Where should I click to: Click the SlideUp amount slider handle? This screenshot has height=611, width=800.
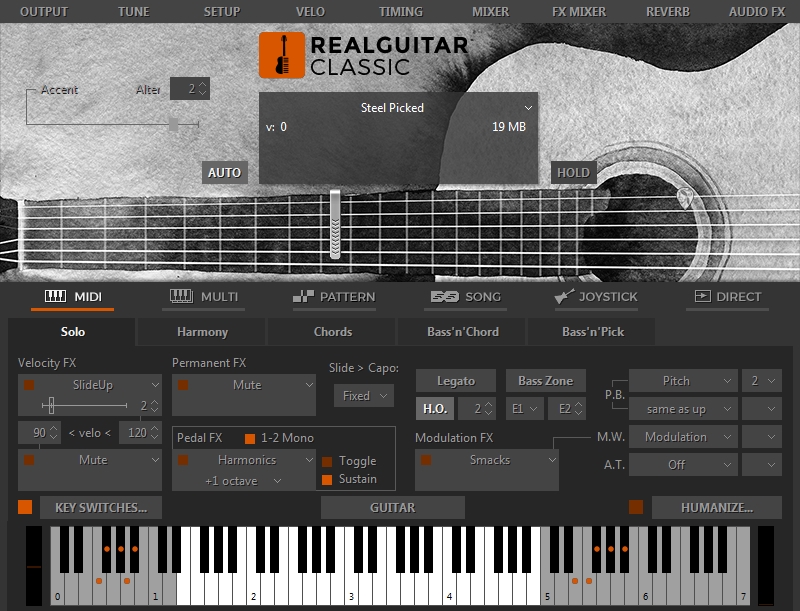[x=51, y=405]
